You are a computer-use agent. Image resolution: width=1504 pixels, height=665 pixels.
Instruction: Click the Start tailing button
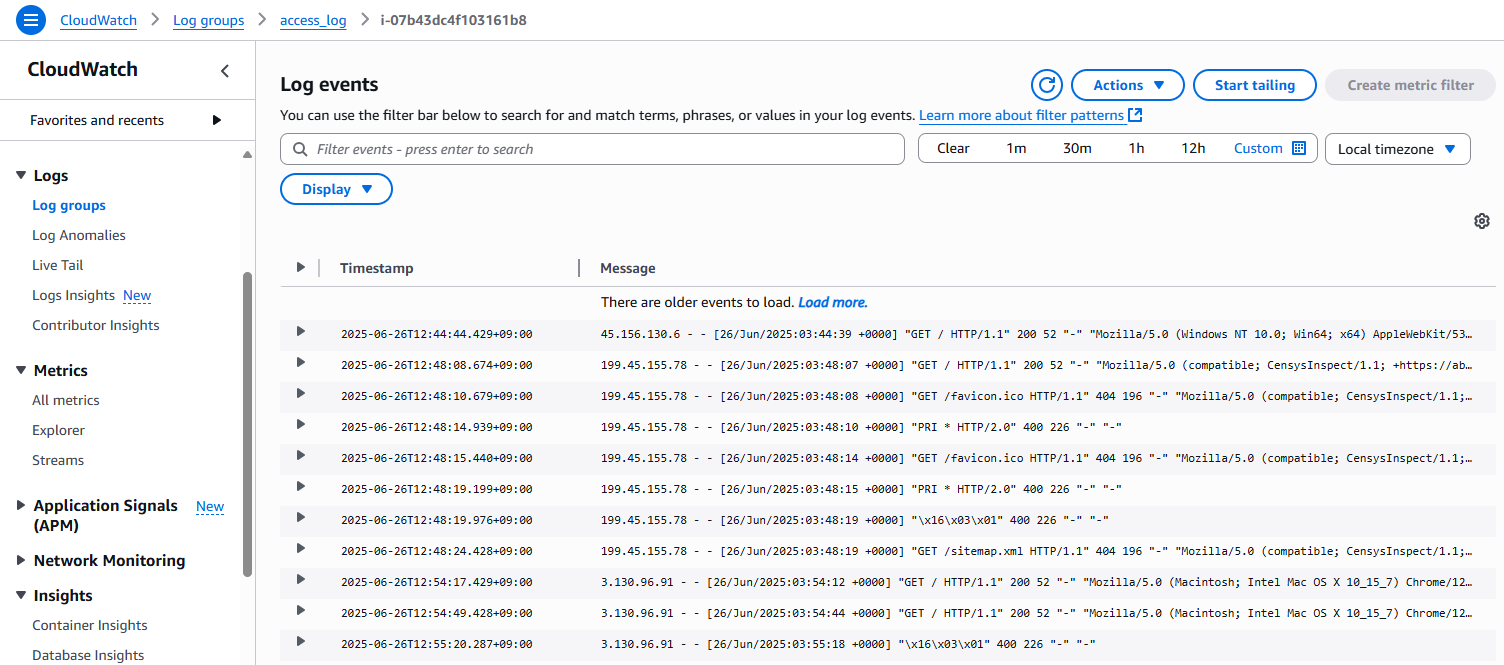(1254, 85)
